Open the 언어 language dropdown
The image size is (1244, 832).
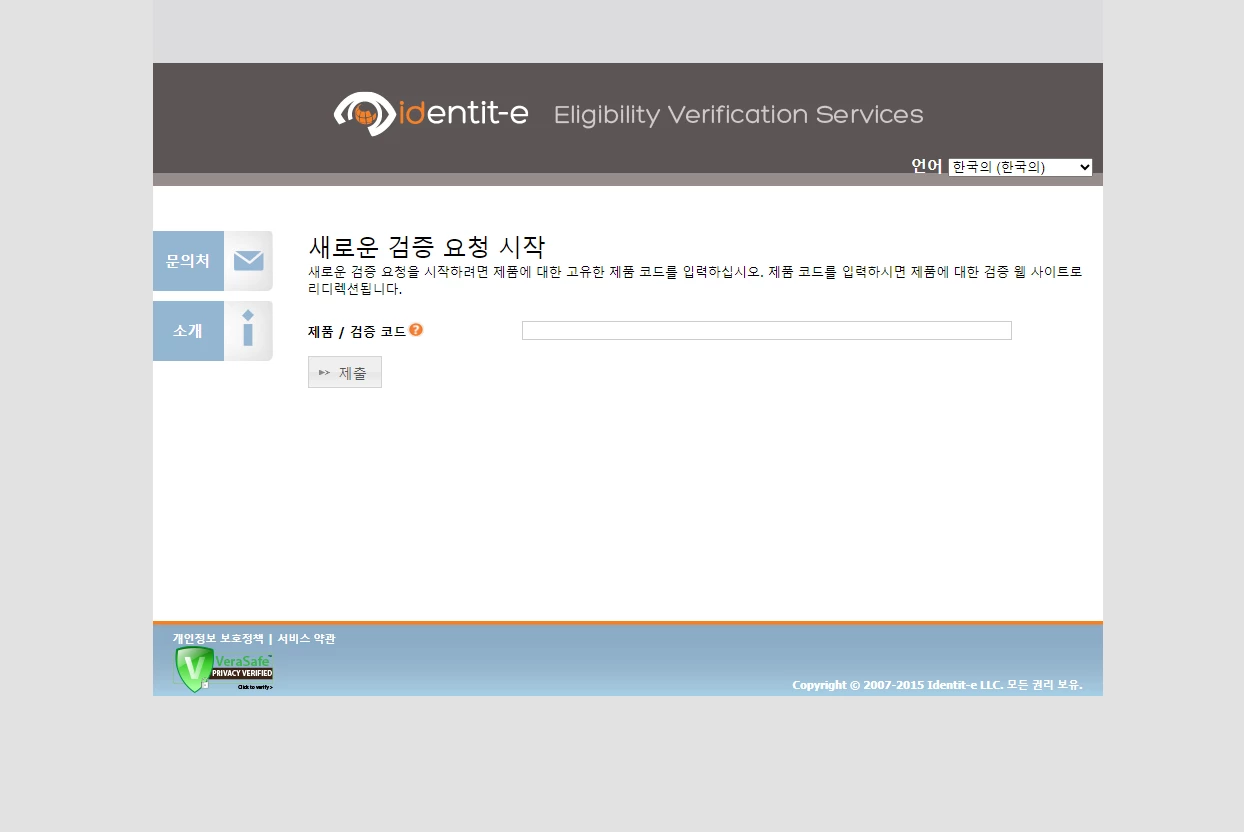1020,167
